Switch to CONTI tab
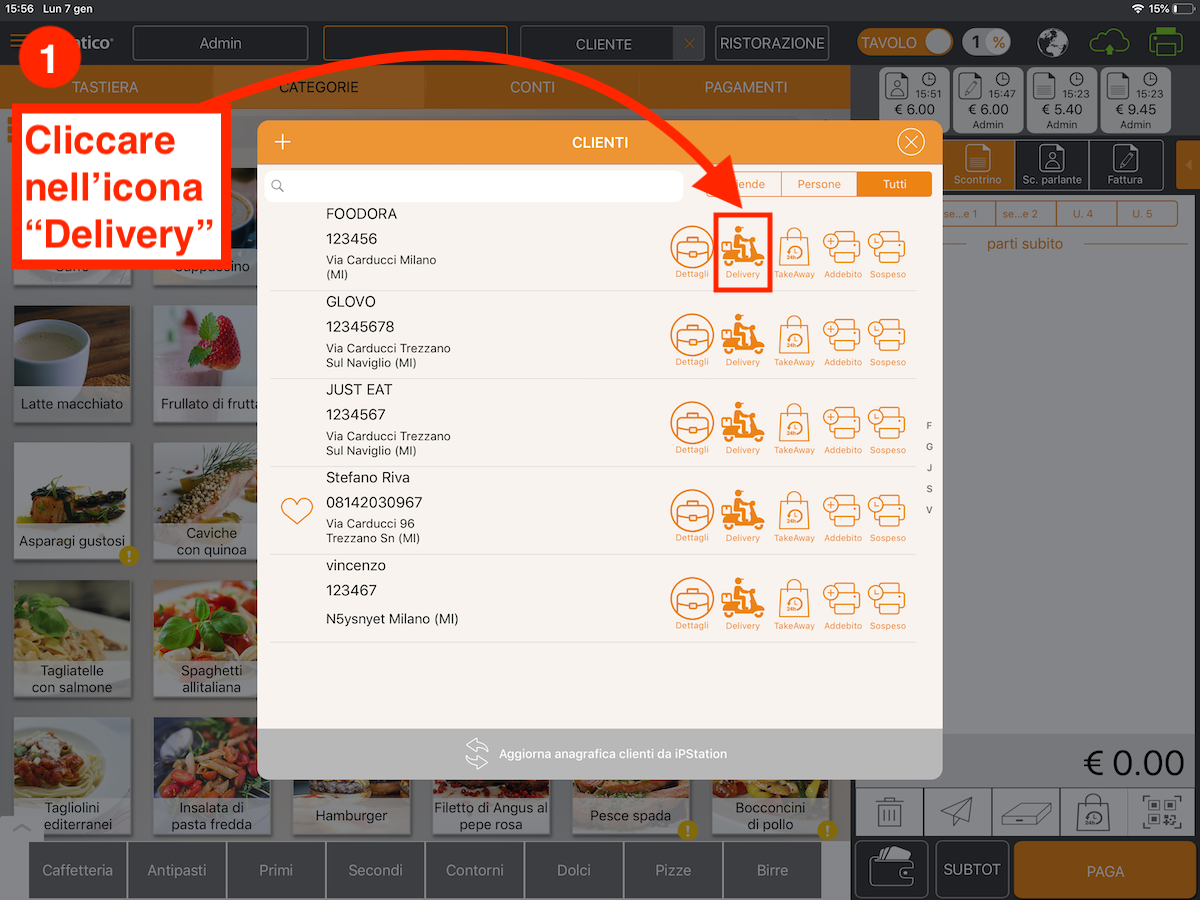This screenshot has width=1200, height=900. coord(532,87)
